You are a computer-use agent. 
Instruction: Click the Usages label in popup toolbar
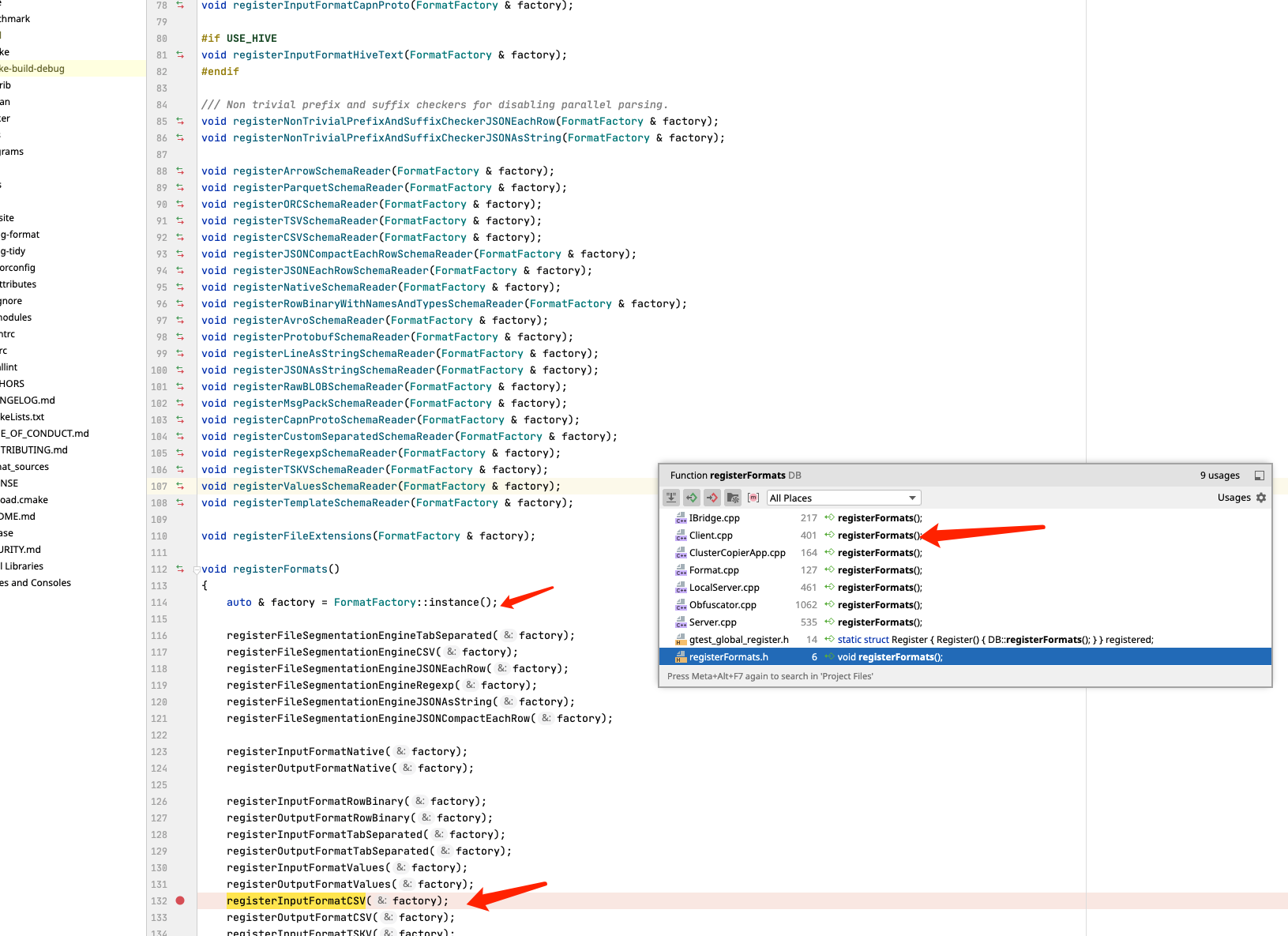[1234, 498]
